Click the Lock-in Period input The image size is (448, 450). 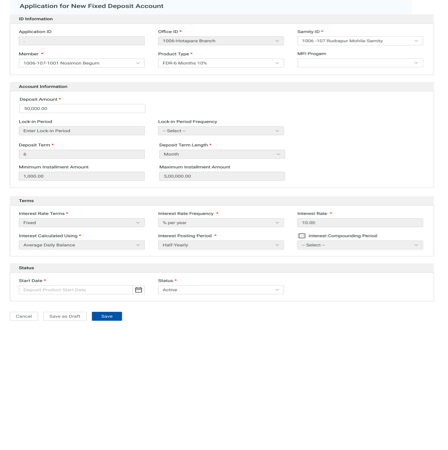pos(82,131)
